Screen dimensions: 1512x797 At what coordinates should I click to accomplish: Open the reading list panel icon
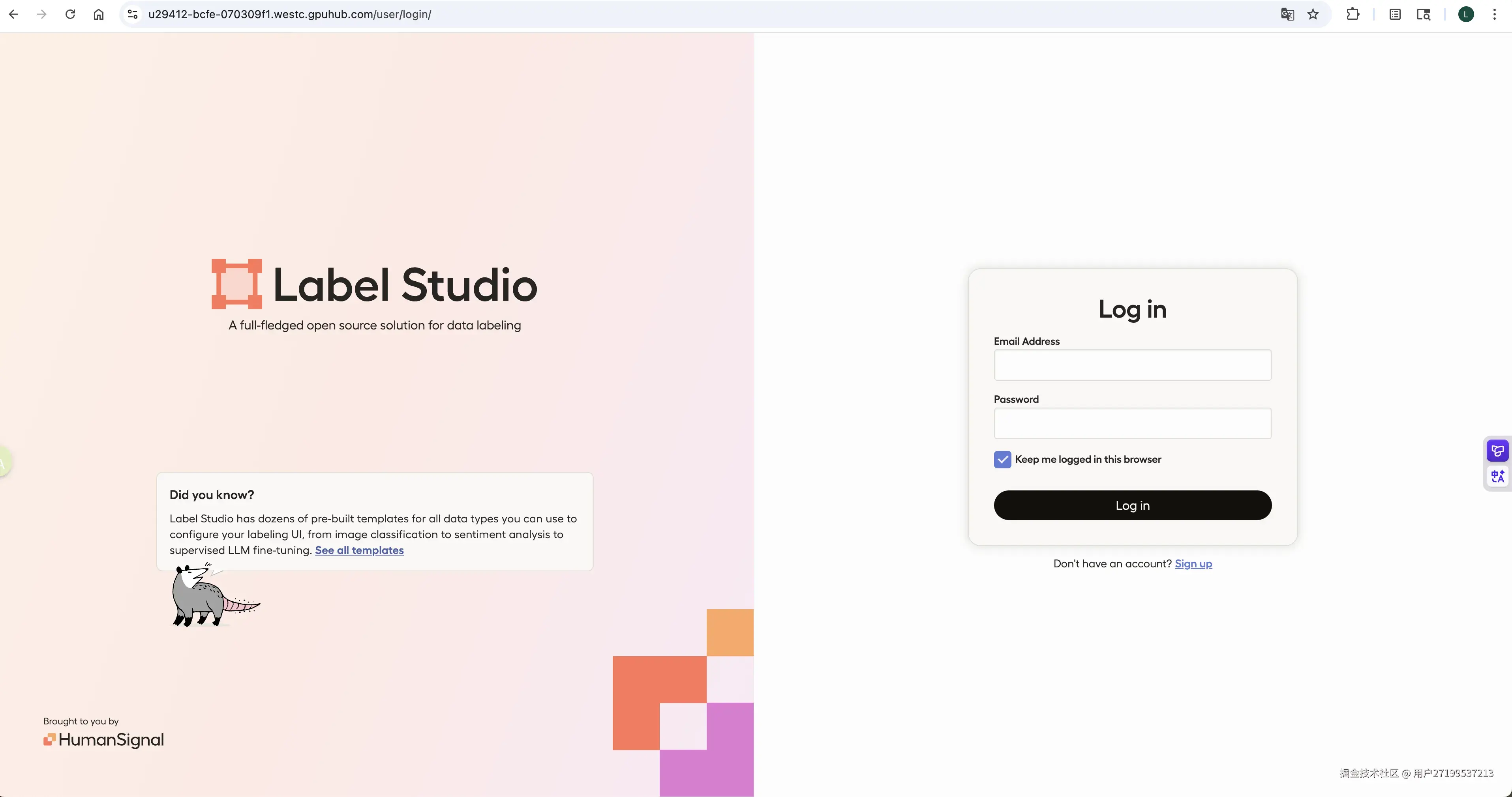(x=1395, y=14)
